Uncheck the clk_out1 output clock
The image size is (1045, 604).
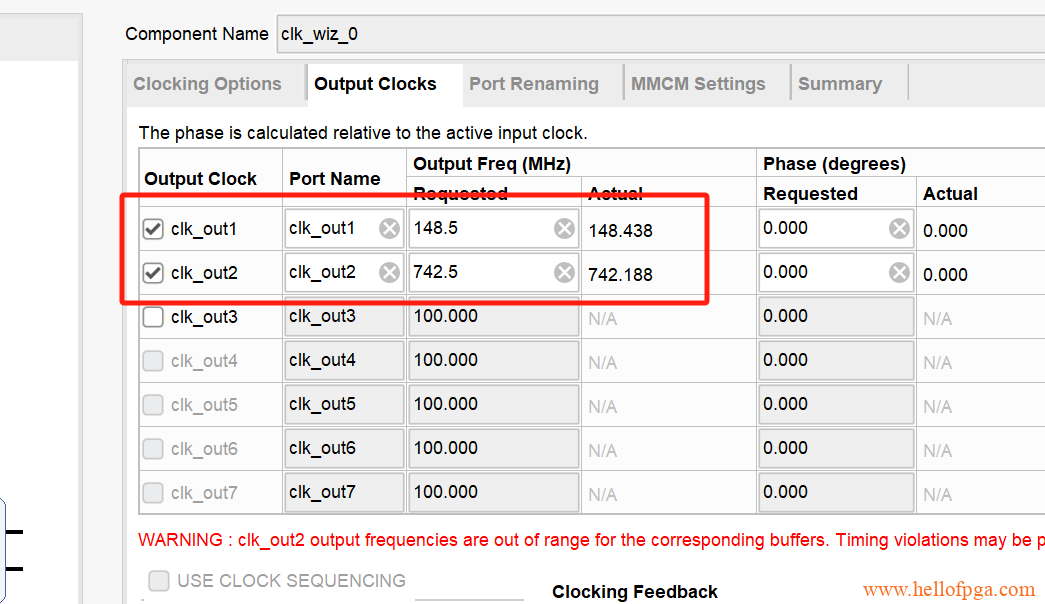tap(153, 229)
